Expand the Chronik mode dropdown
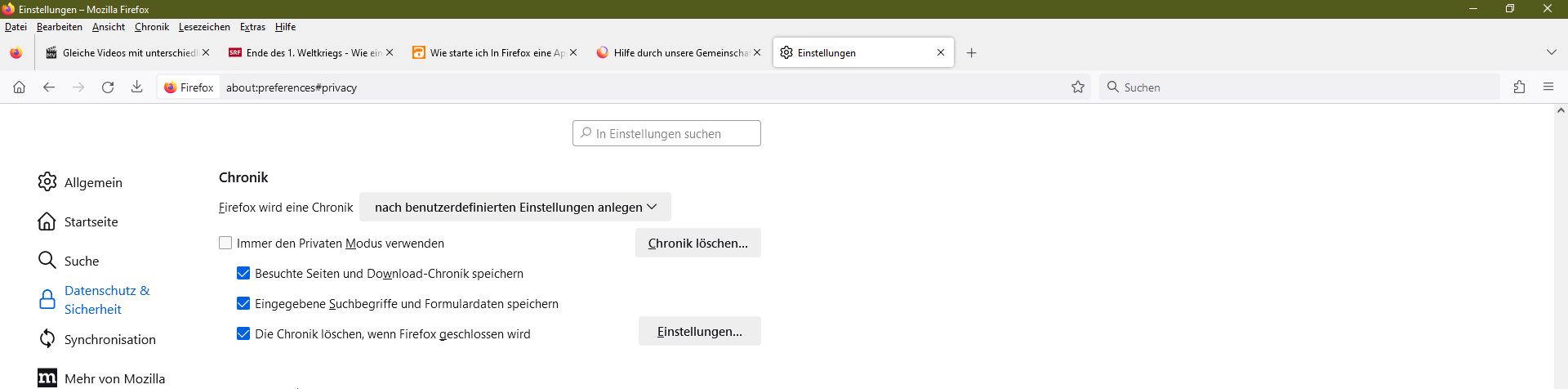 [x=515, y=207]
